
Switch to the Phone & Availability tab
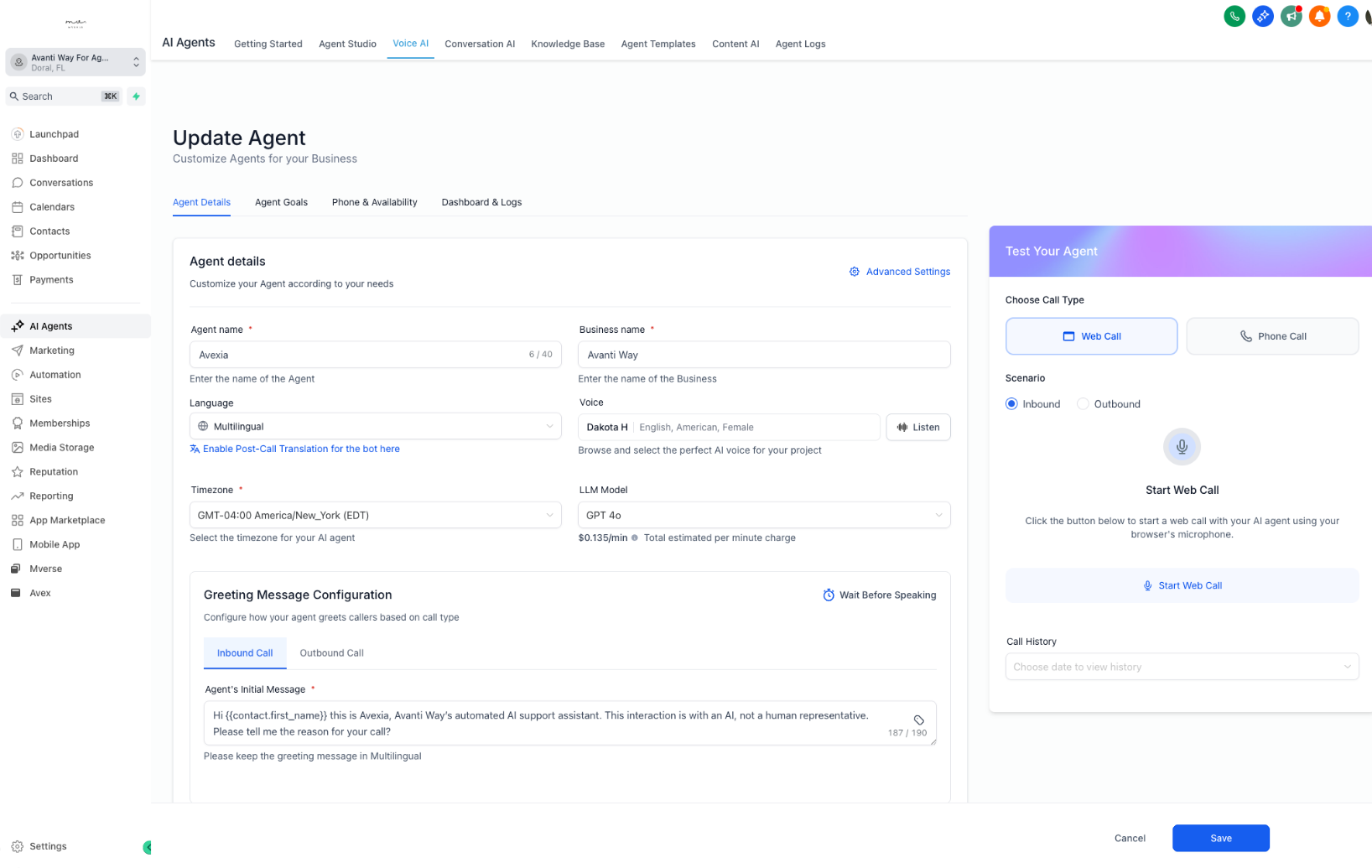pos(374,203)
